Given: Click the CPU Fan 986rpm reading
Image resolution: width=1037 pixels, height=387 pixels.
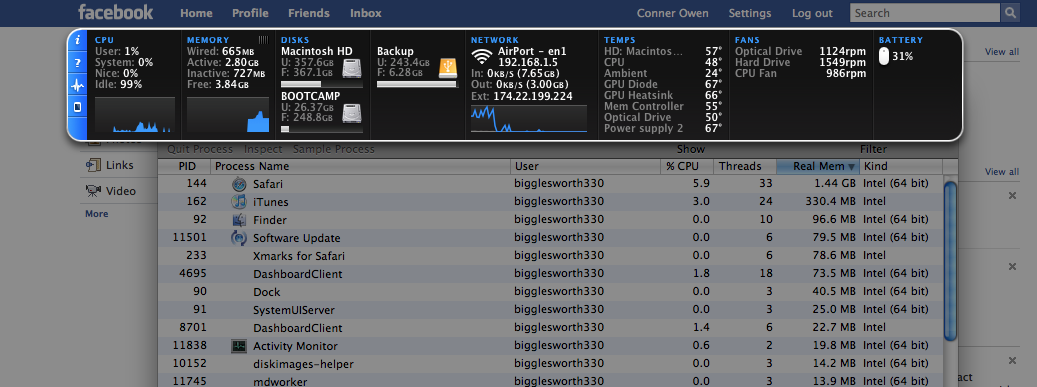Looking at the screenshot, I should tap(847, 73).
